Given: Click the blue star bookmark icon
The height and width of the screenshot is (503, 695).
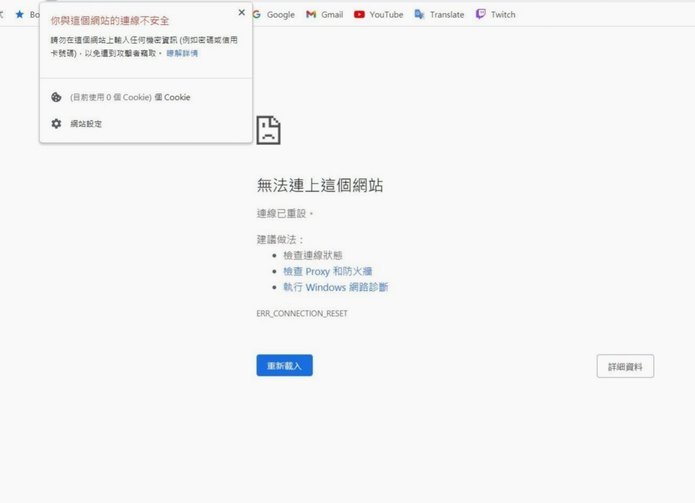Looking at the screenshot, I should tap(20, 15).
